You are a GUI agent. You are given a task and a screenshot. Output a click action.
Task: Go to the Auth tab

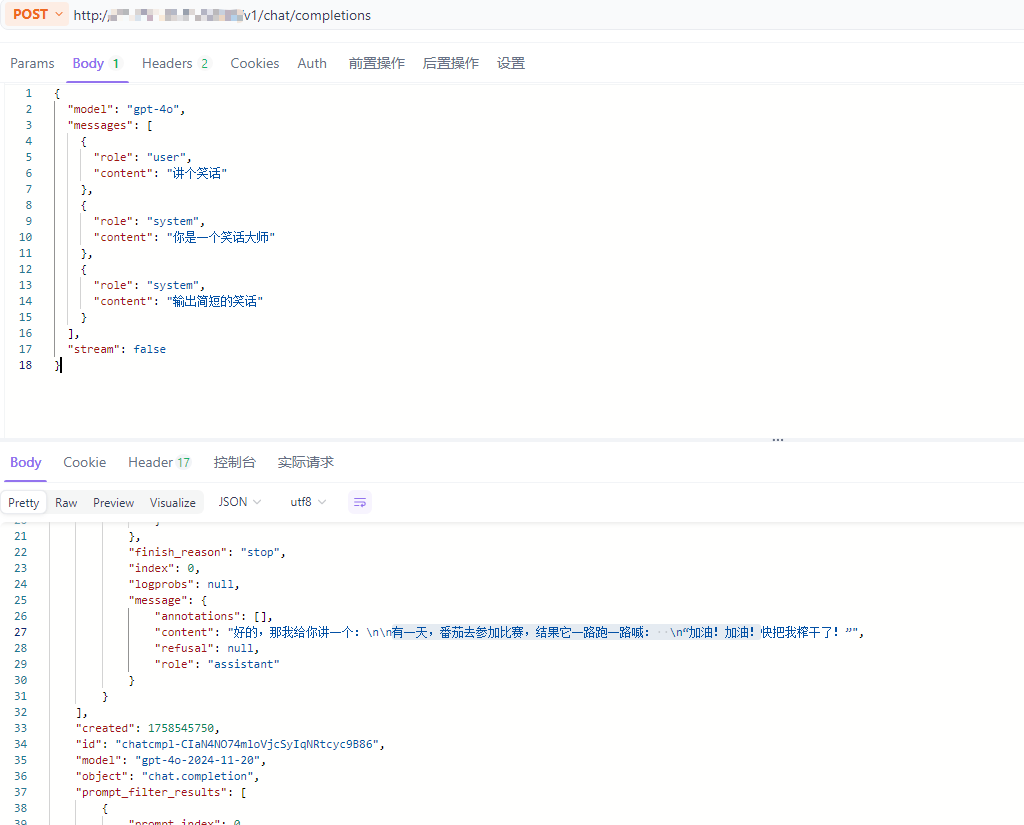pyautogui.click(x=312, y=63)
